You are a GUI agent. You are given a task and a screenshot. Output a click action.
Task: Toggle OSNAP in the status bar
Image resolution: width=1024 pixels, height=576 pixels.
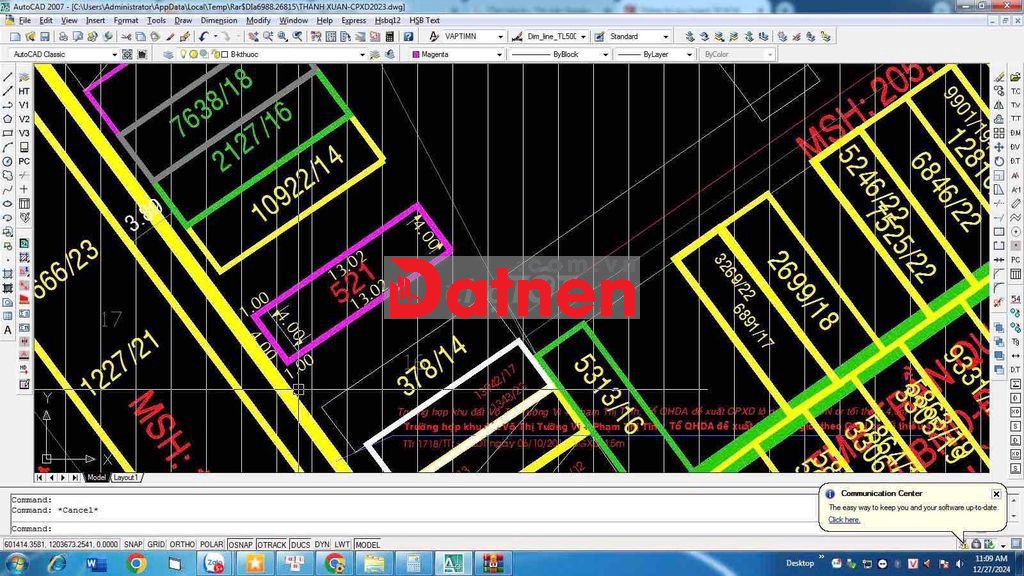click(240, 545)
